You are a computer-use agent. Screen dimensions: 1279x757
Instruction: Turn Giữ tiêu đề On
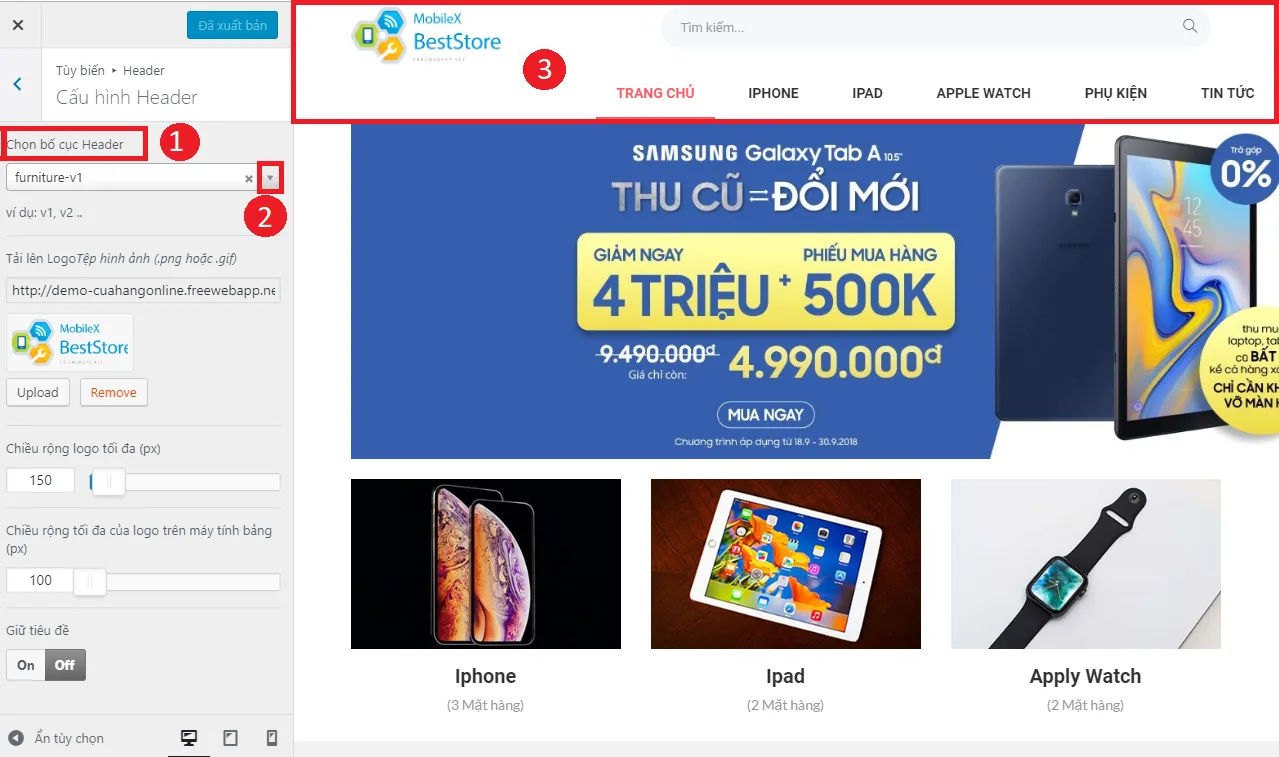pyautogui.click(x=26, y=665)
